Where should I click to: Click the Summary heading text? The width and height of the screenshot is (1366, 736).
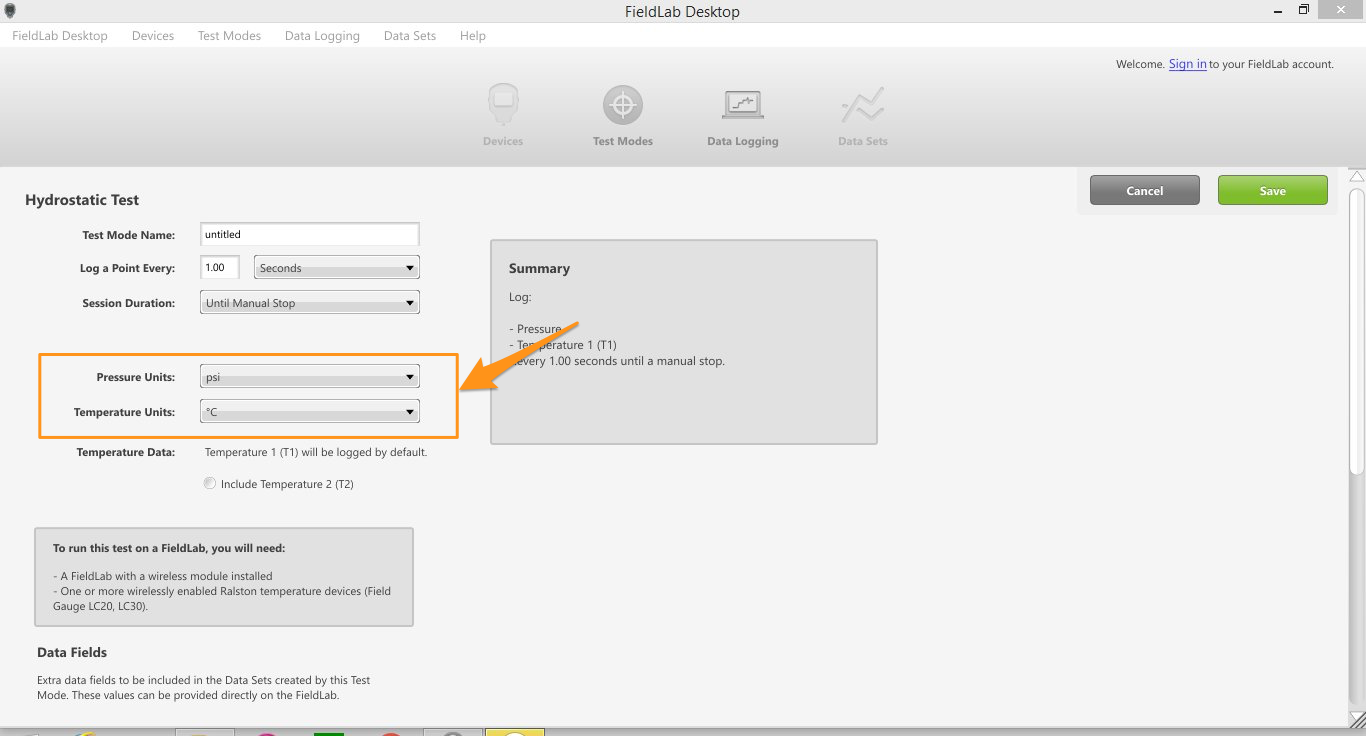click(539, 268)
